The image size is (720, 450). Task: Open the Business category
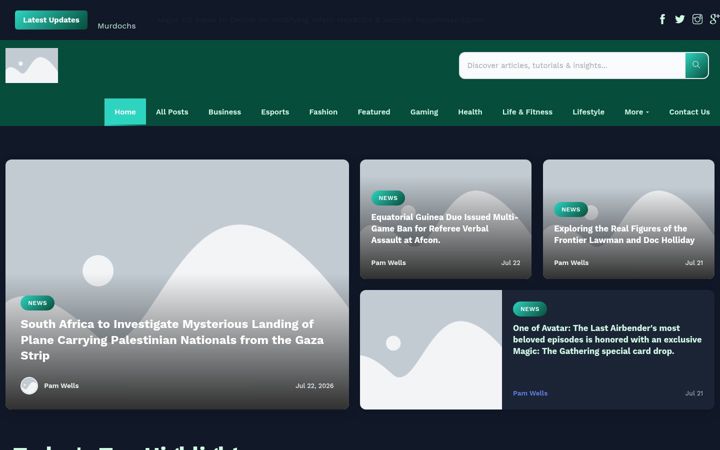[225, 112]
